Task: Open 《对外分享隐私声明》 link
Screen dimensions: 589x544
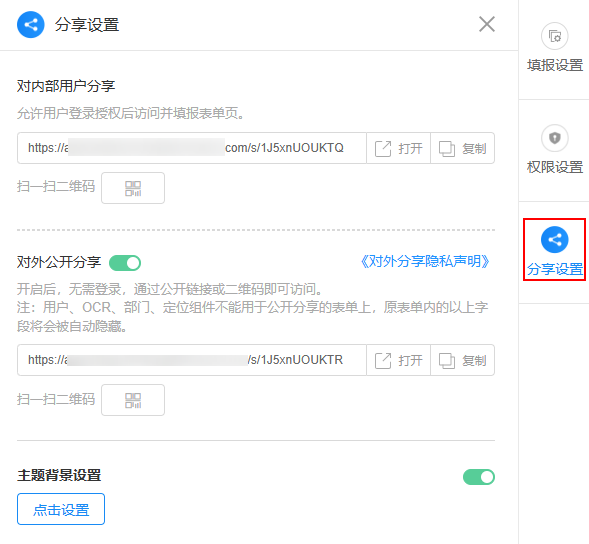Action: pos(425,261)
